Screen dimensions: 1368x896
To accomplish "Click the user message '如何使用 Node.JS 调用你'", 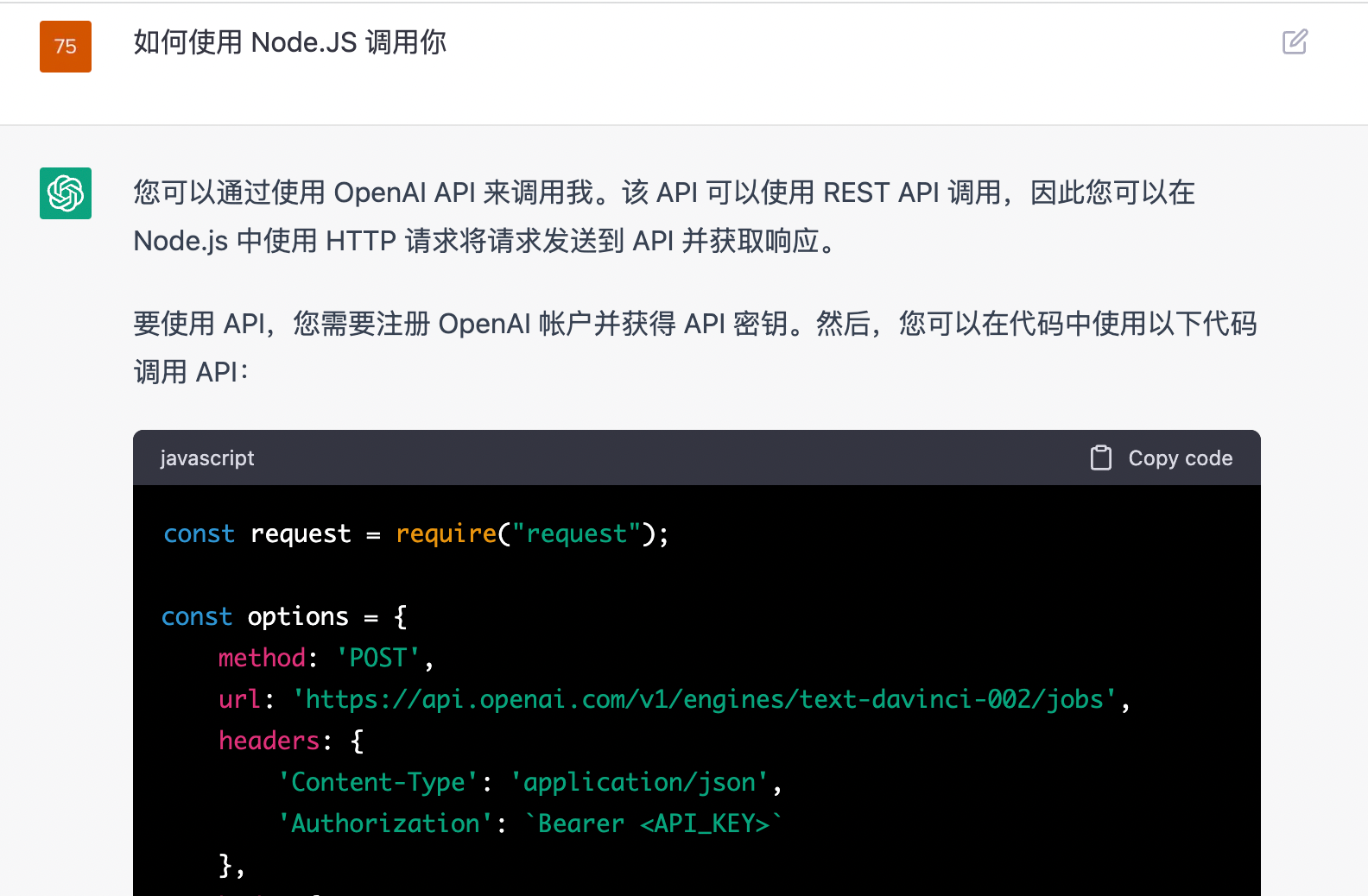I will coord(289,42).
